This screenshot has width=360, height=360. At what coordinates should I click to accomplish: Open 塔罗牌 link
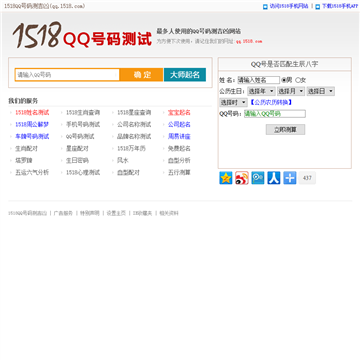click(x=24, y=161)
